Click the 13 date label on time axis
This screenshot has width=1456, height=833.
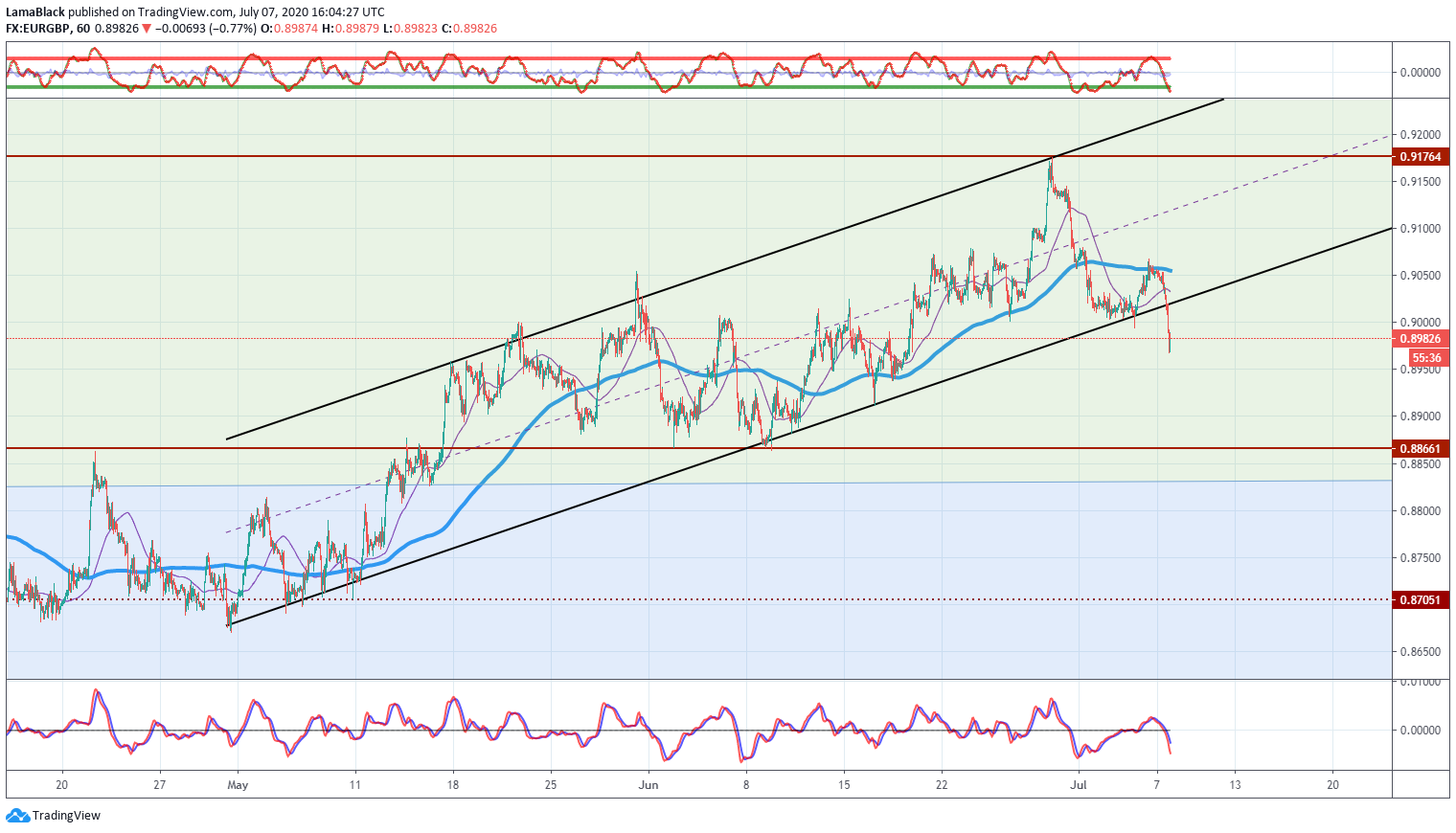[x=1235, y=785]
